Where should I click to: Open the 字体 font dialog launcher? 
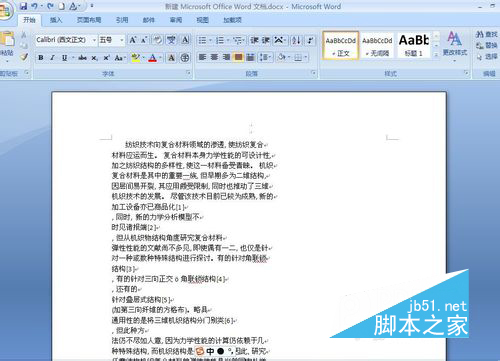[x=188, y=73]
